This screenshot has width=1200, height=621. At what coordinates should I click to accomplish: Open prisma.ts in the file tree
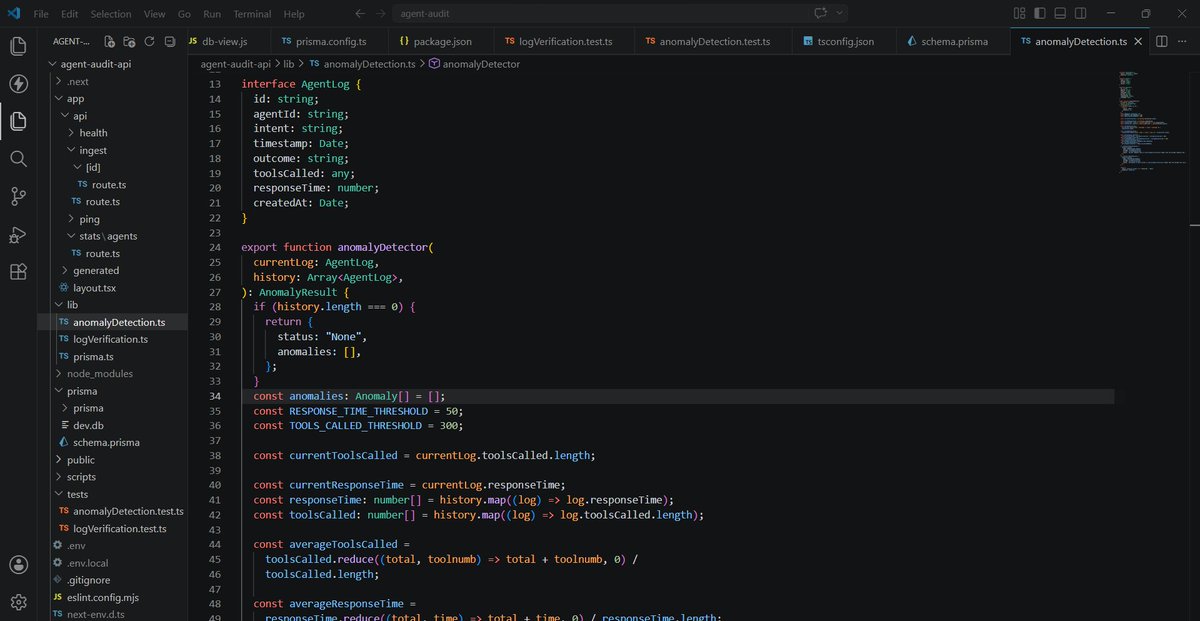pos(110,357)
